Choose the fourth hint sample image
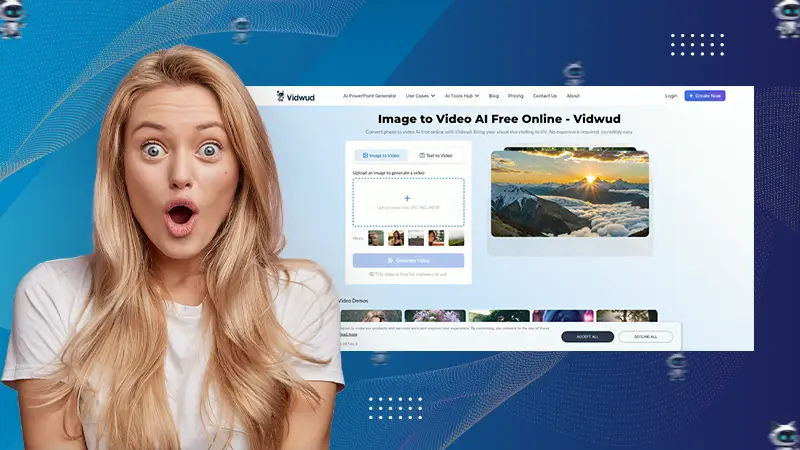The image size is (800, 450). click(436, 238)
